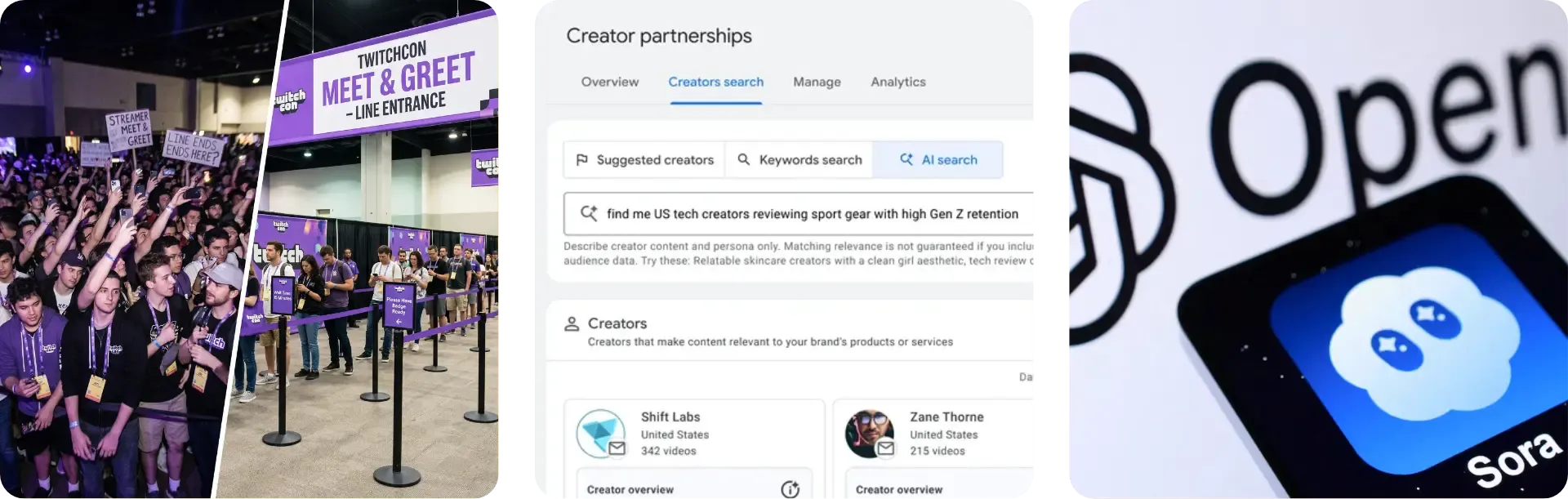Open the Overview tab
1568x499 pixels.
[x=609, y=82]
